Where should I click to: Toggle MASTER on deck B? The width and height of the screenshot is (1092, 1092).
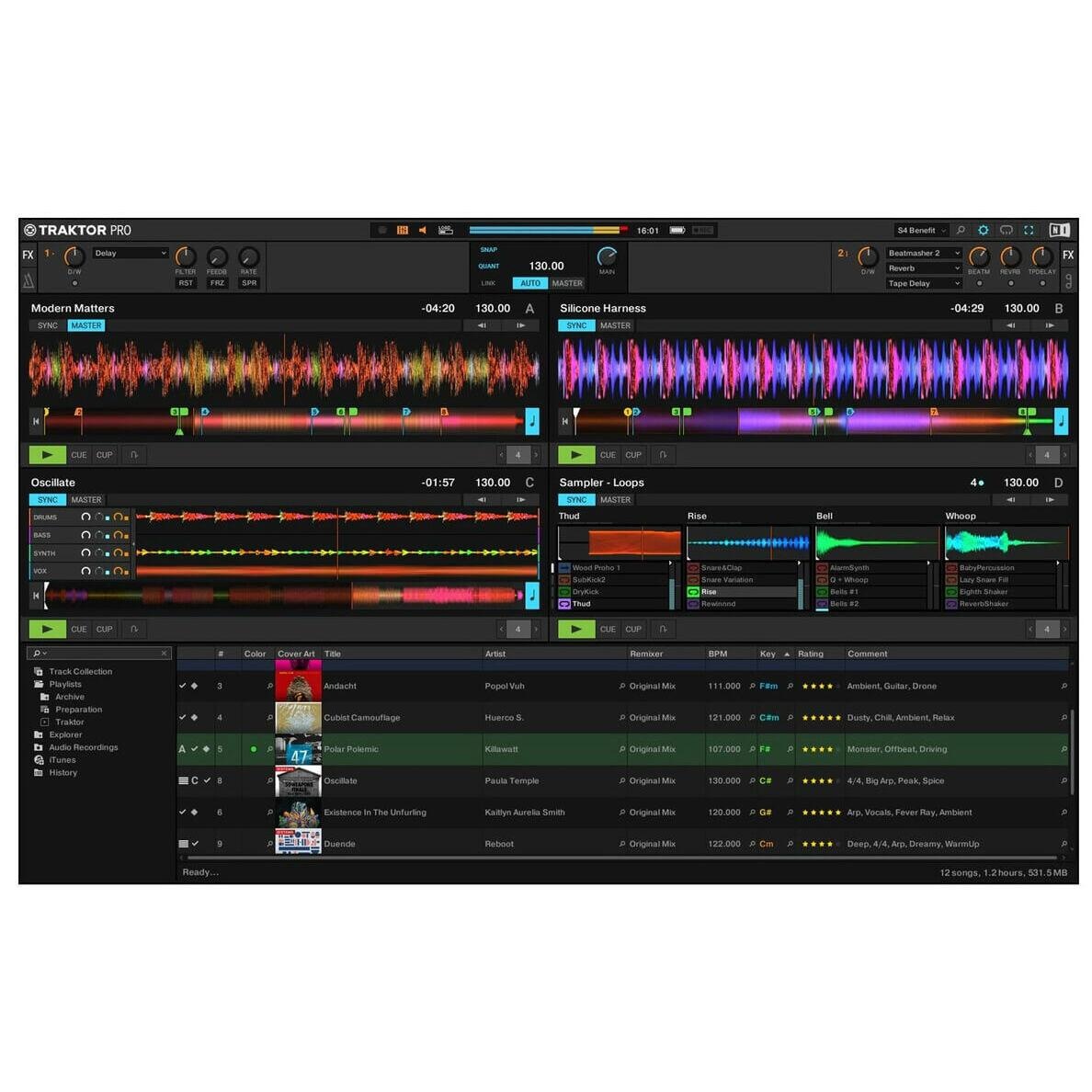[x=616, y=325]
